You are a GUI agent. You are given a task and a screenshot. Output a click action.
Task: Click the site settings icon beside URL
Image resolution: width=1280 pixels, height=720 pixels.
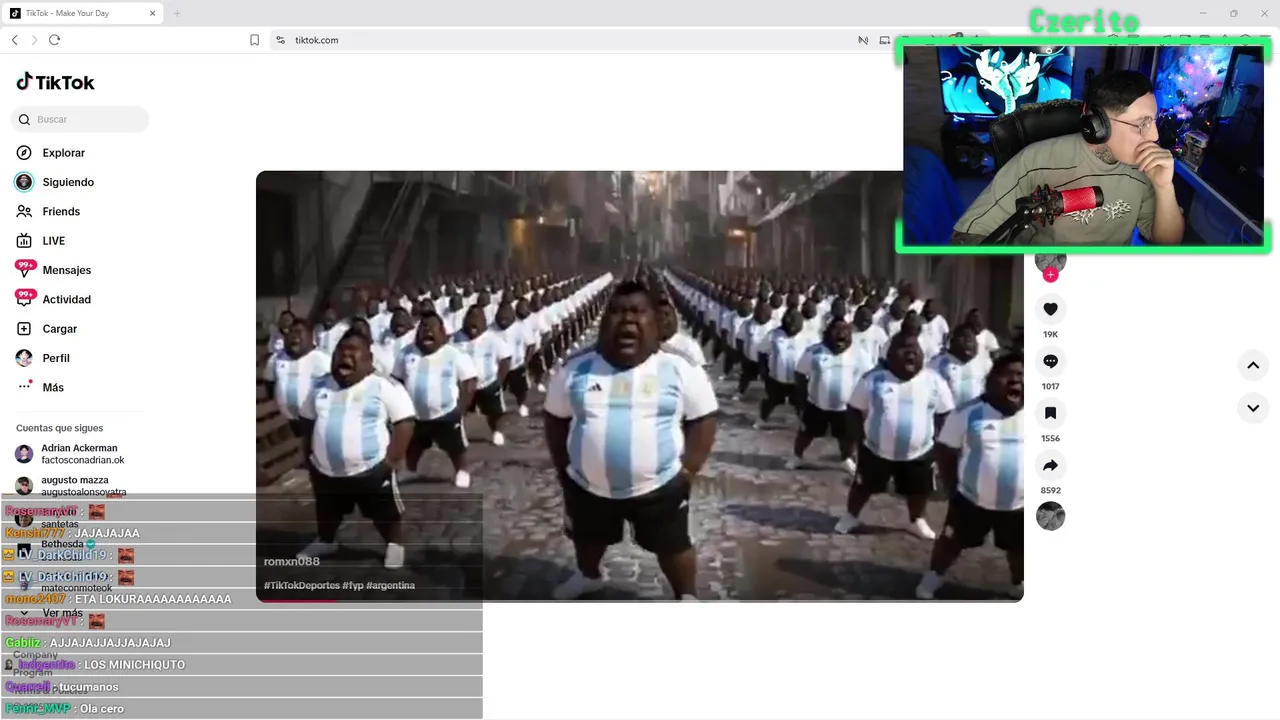[280, 40]
